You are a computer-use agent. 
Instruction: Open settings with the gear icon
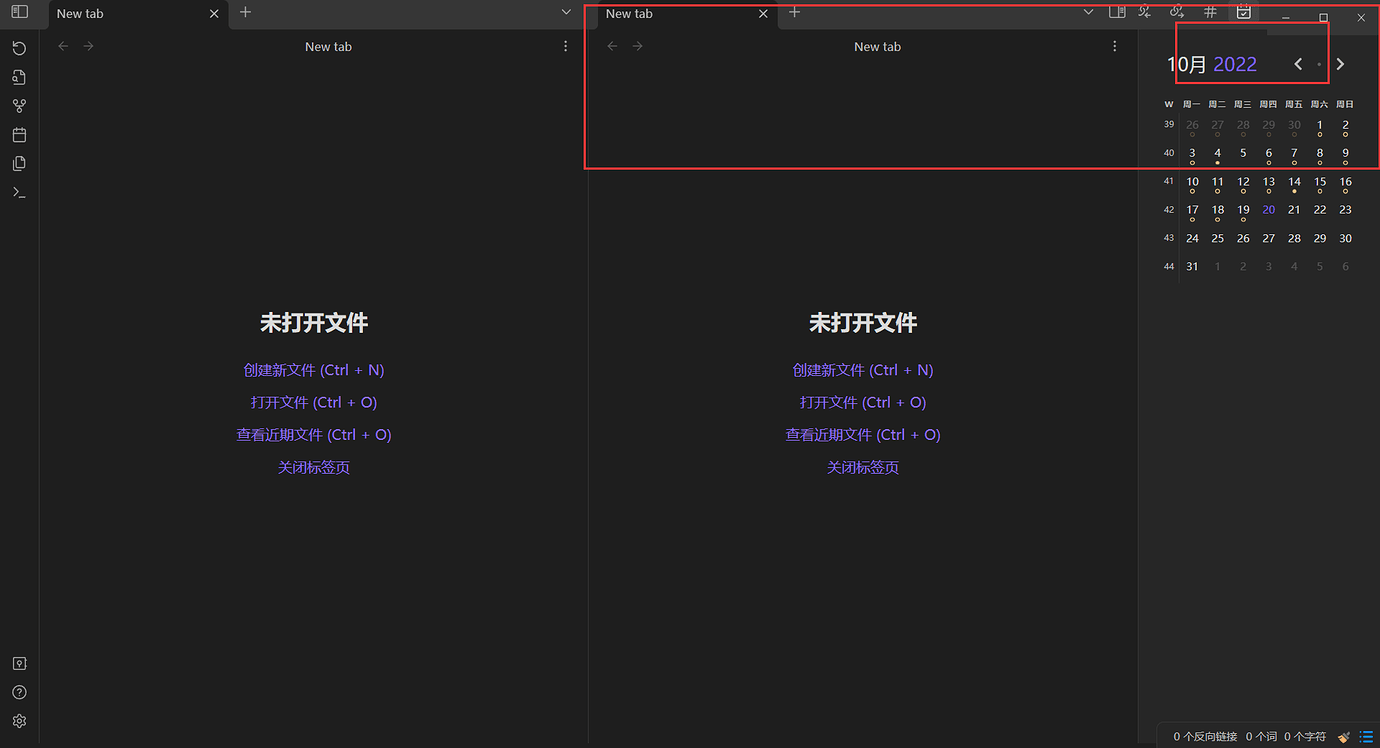[19, 720]
